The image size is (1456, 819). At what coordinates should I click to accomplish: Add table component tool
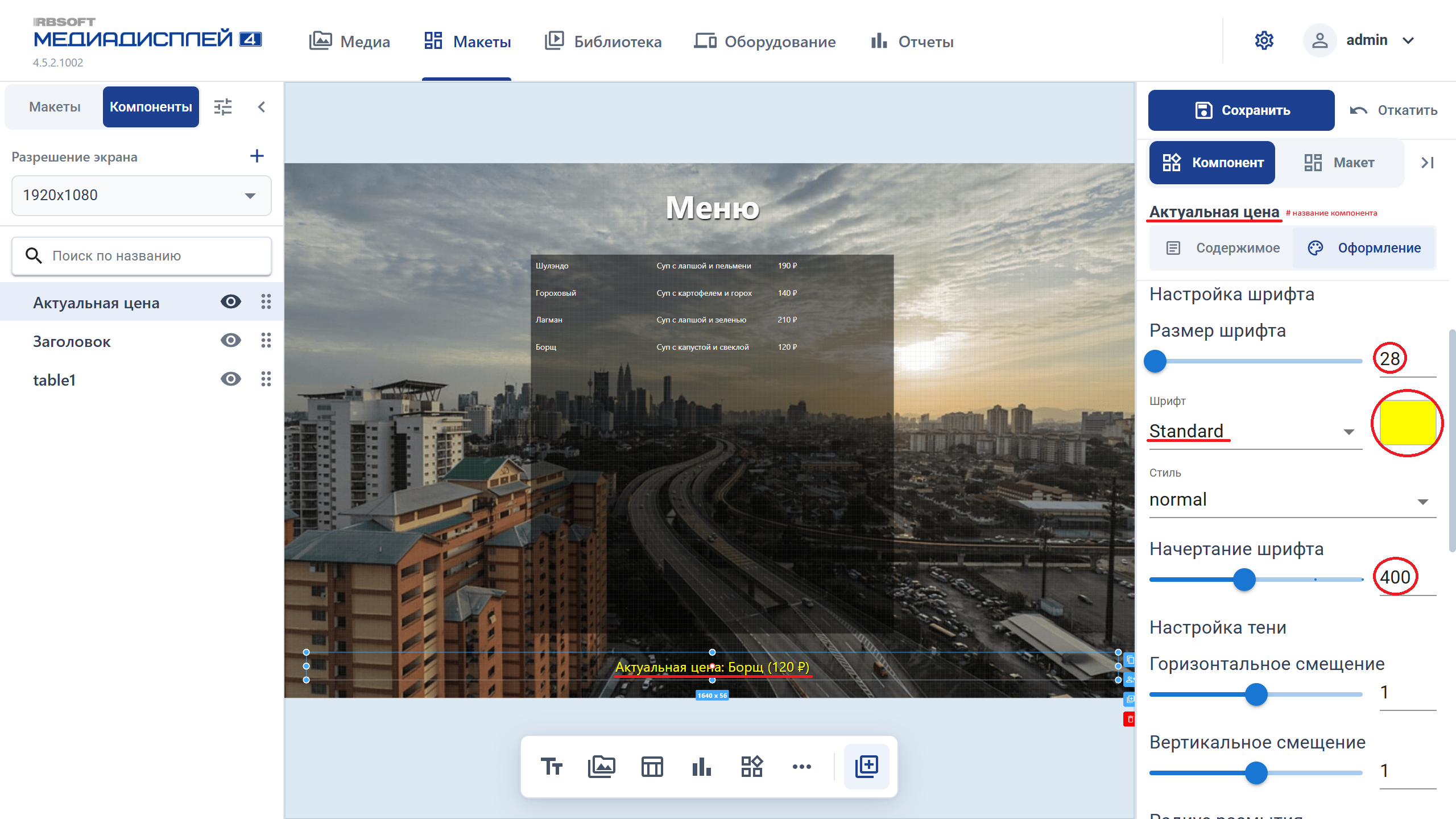click(652, 767)
